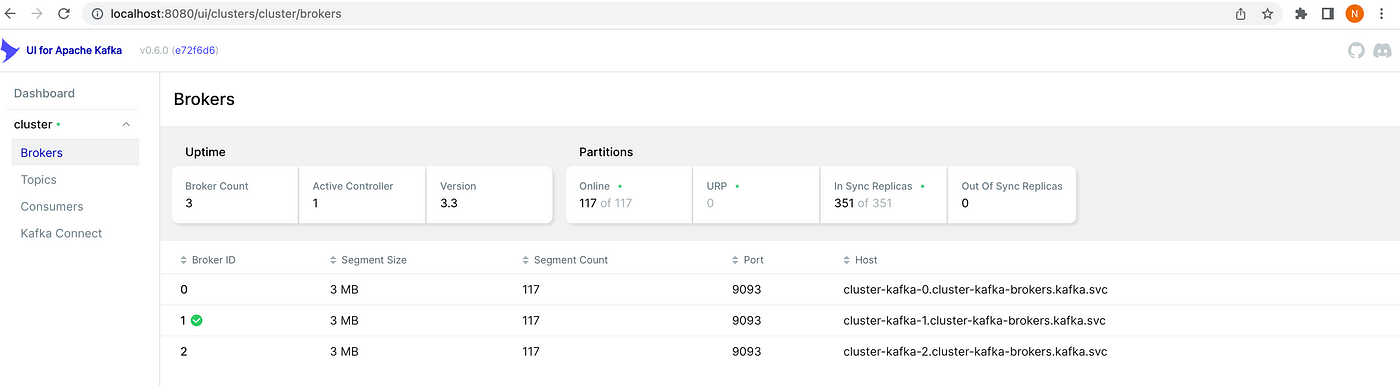Open the Discord icon link

(1382, 50)
